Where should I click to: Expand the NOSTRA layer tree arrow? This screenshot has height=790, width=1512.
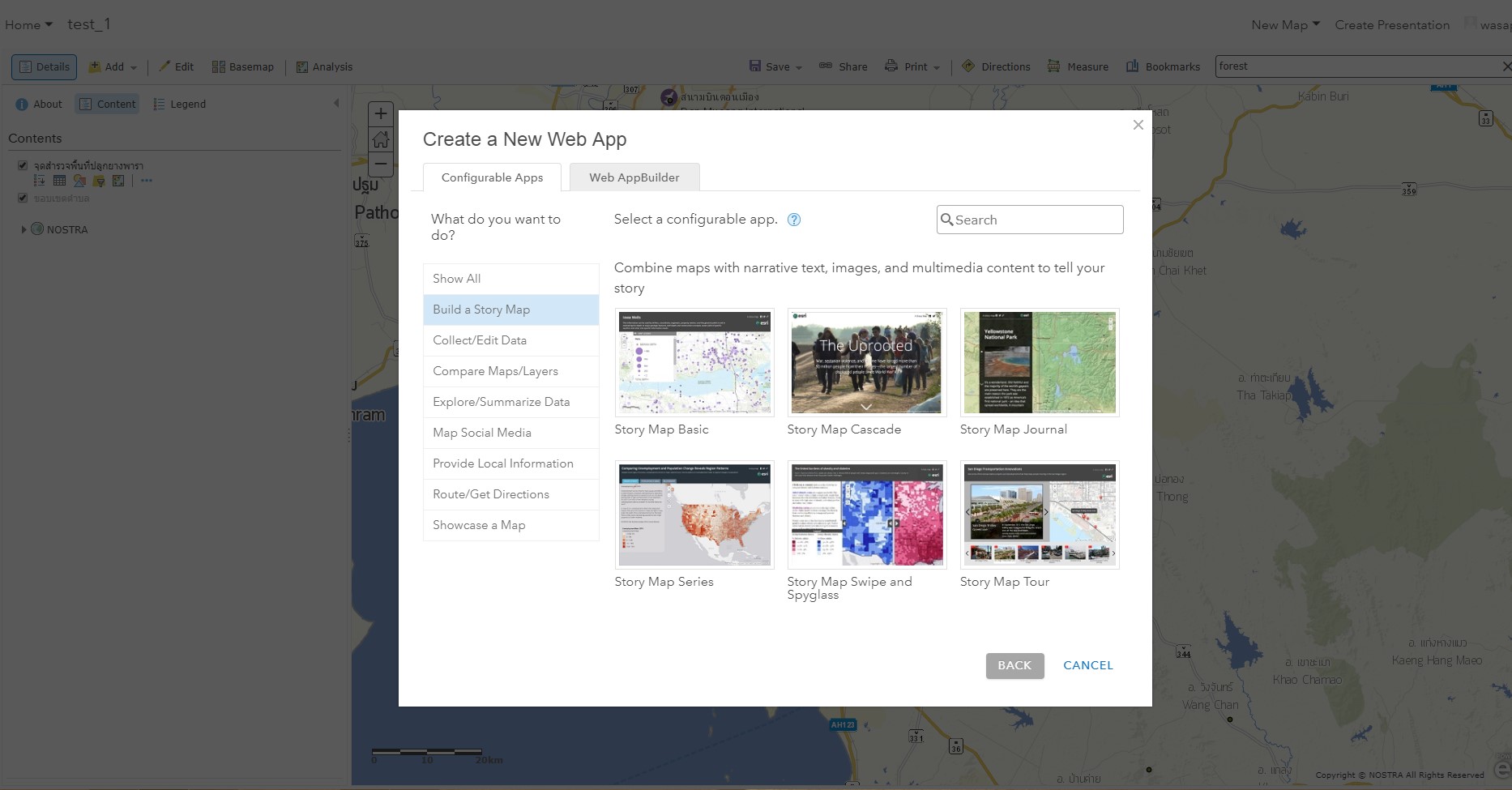pos(23,229)
